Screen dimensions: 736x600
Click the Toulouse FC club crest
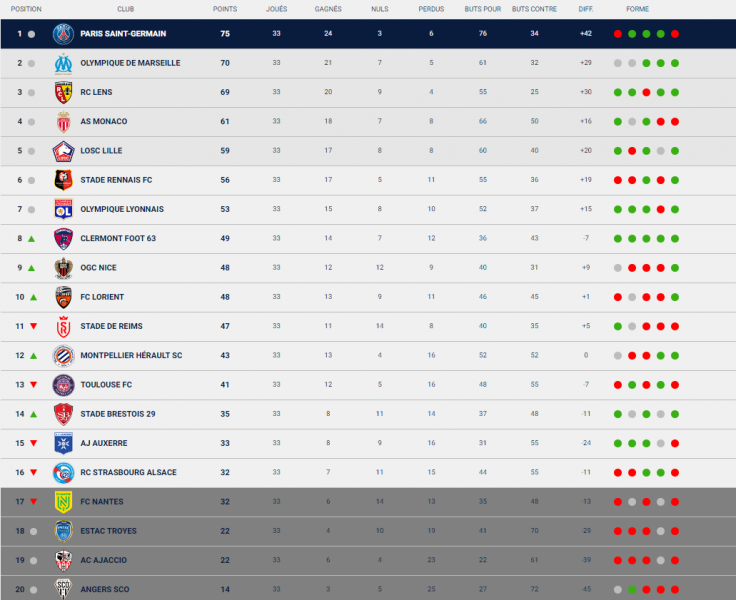click(64, 385)
